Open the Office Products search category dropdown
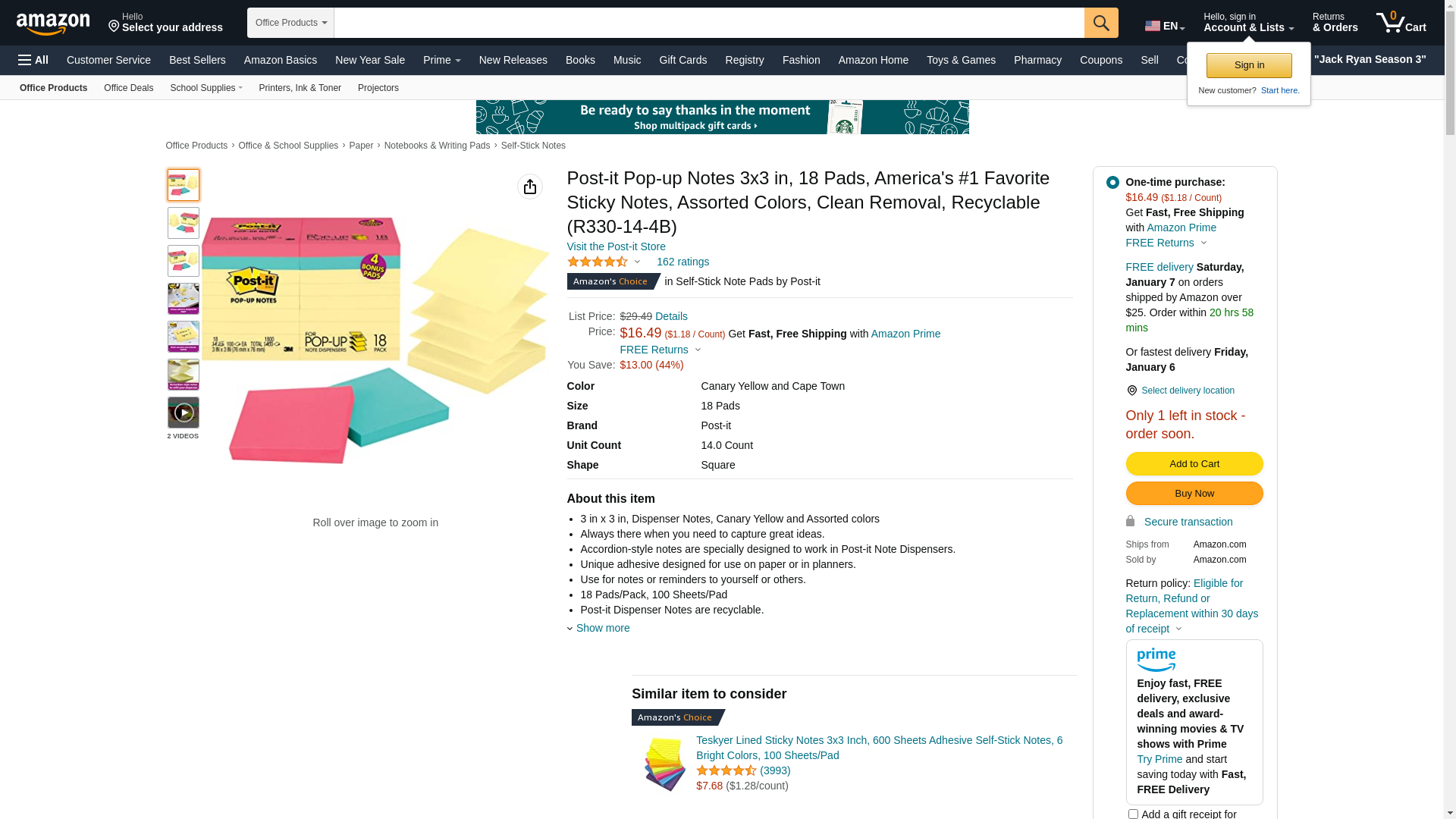This screenshot has width=1456, height=819. 291,23
